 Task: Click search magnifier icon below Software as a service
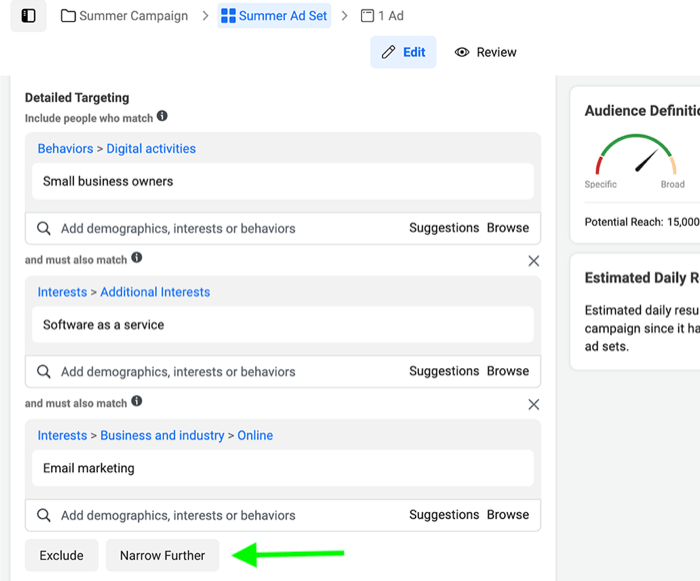click(43, 372)
